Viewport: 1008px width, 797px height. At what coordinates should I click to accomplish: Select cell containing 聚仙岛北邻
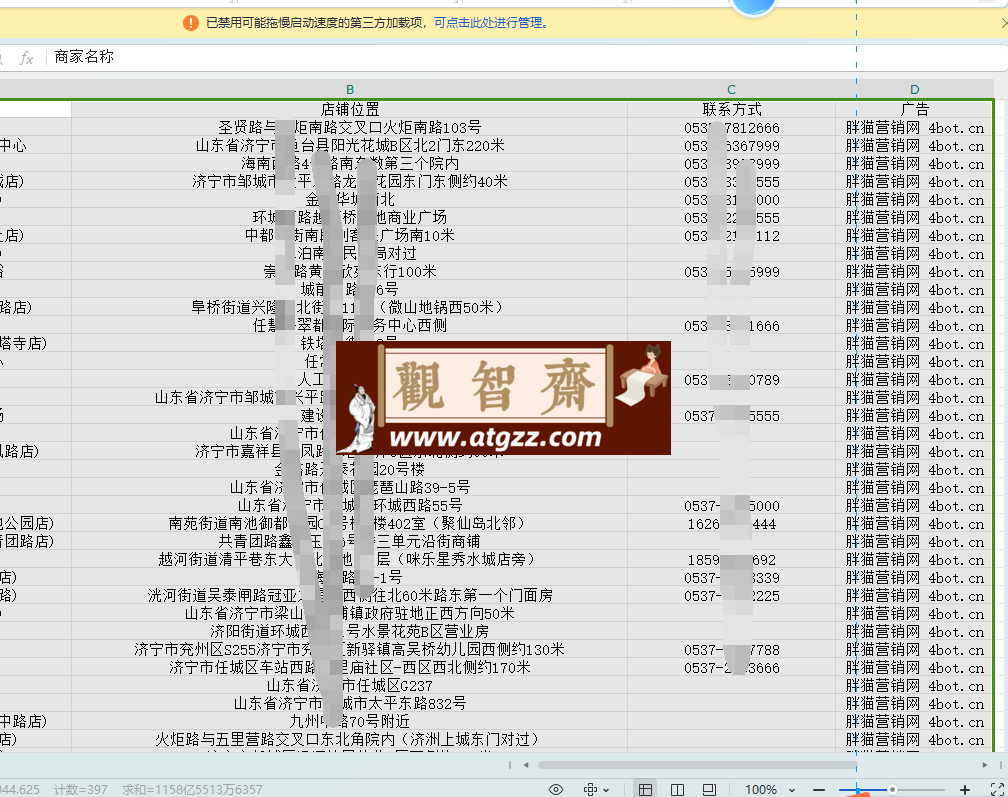[350, 524]
